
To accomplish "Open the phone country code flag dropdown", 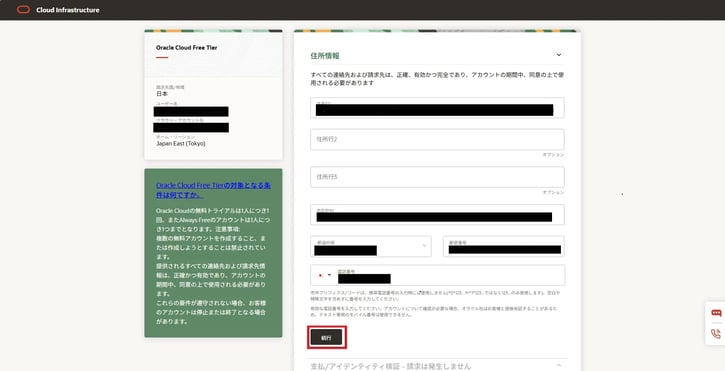I will pyautogui.click(x=325, y=275).
